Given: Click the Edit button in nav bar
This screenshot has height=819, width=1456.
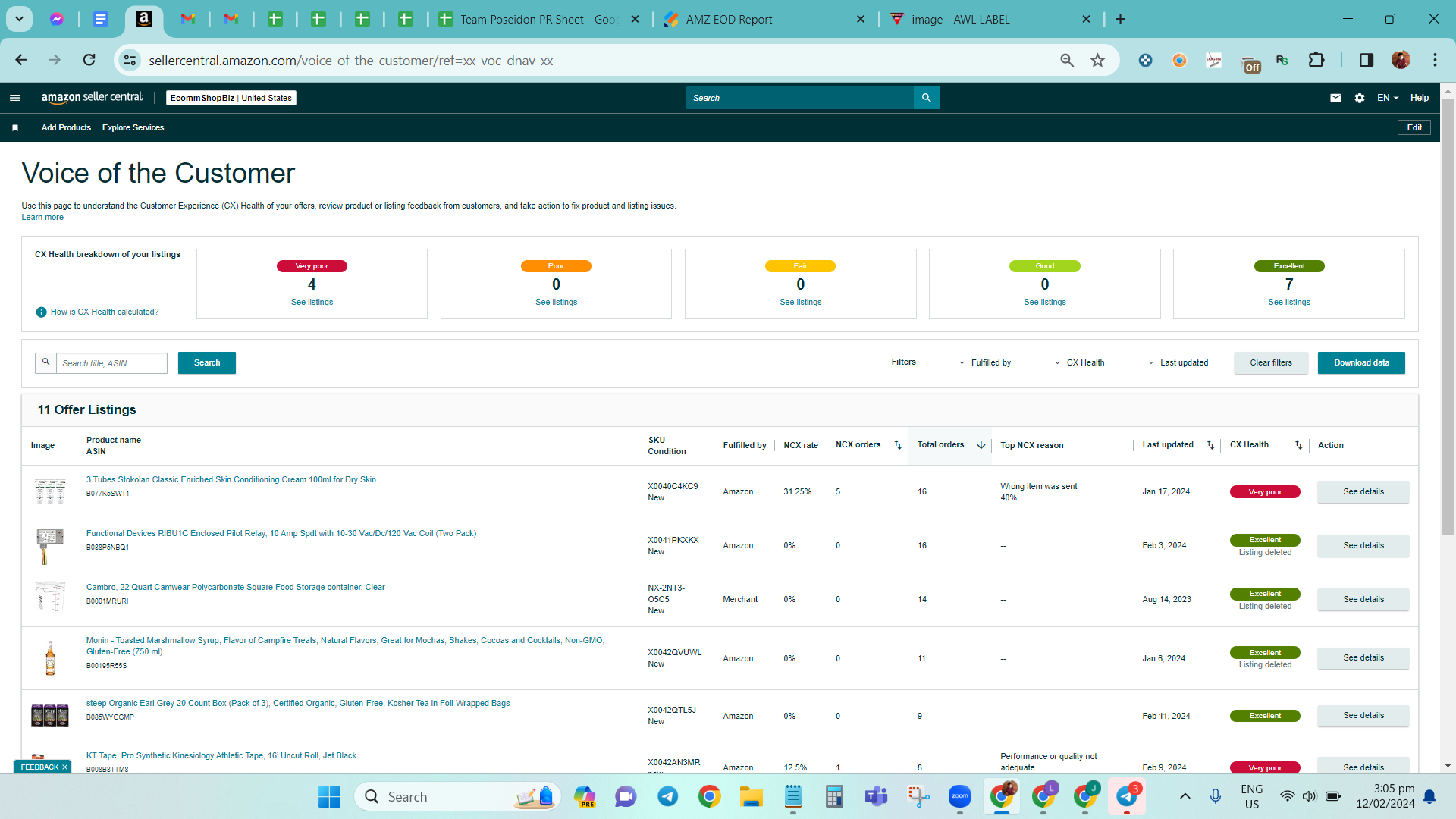Looking at the screenshot, I should [1414, 127].
